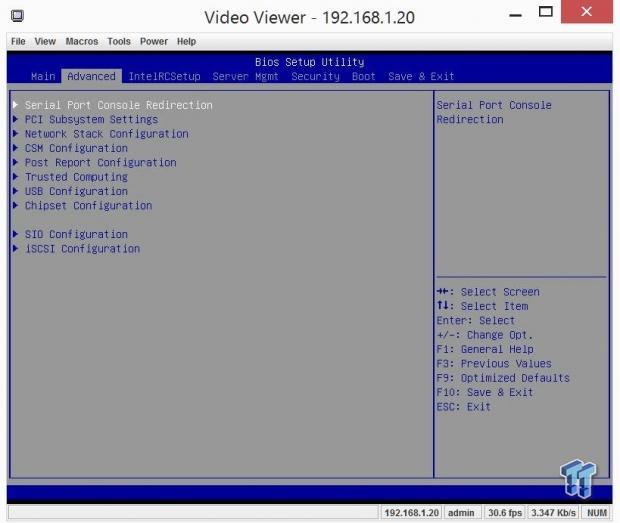Image resolution: width=620 pixels, height=523 pixels.
Task: Click arrow beside PCI Subsystem Settings
Action: 15,119
